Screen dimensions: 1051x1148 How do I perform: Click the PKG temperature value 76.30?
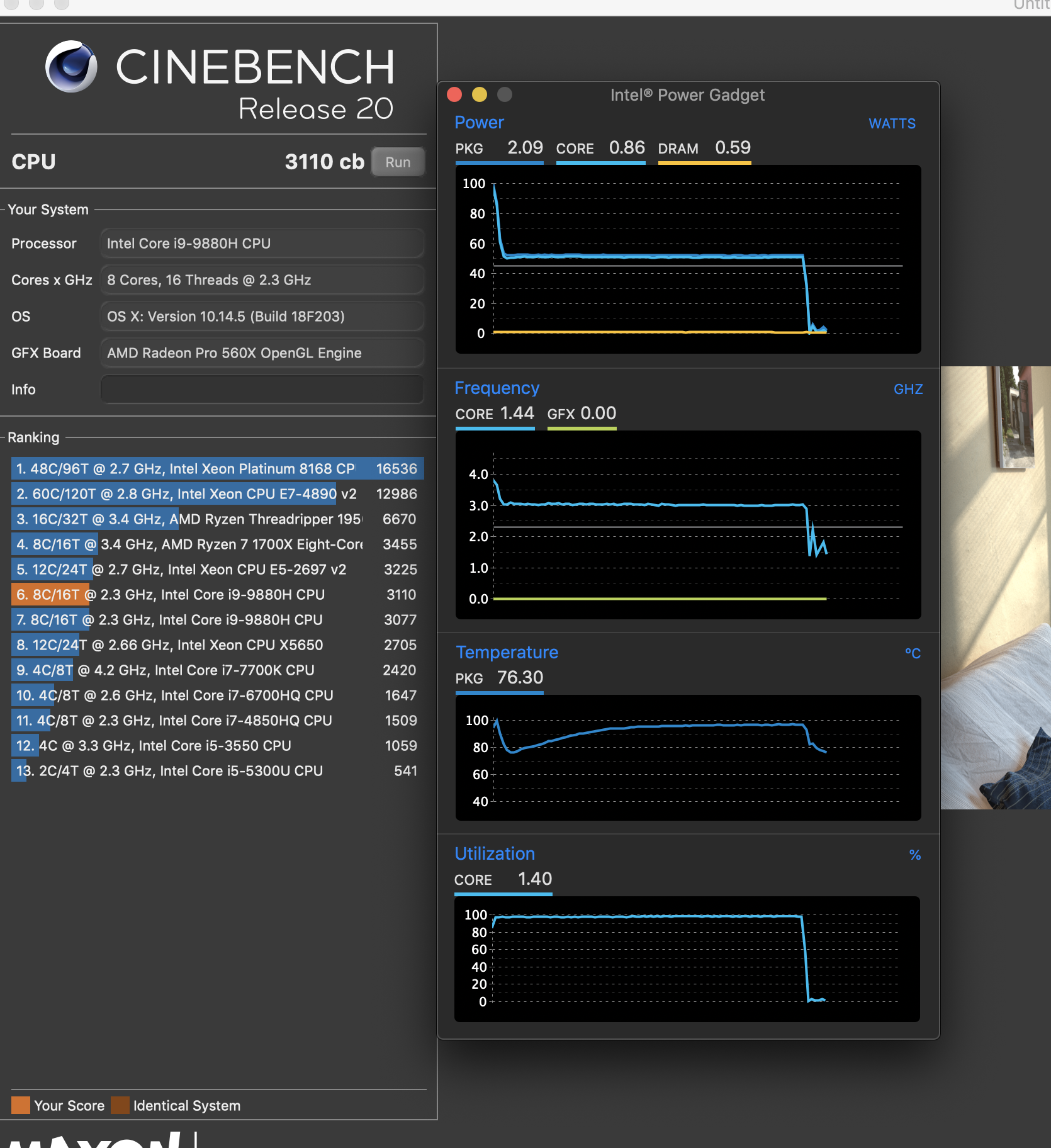(x=520, y=678)
